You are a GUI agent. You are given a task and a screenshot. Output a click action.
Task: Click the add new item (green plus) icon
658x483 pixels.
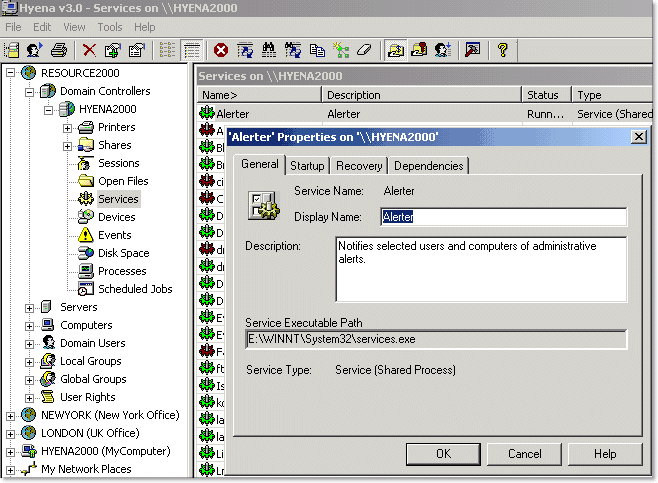point(112,50)
